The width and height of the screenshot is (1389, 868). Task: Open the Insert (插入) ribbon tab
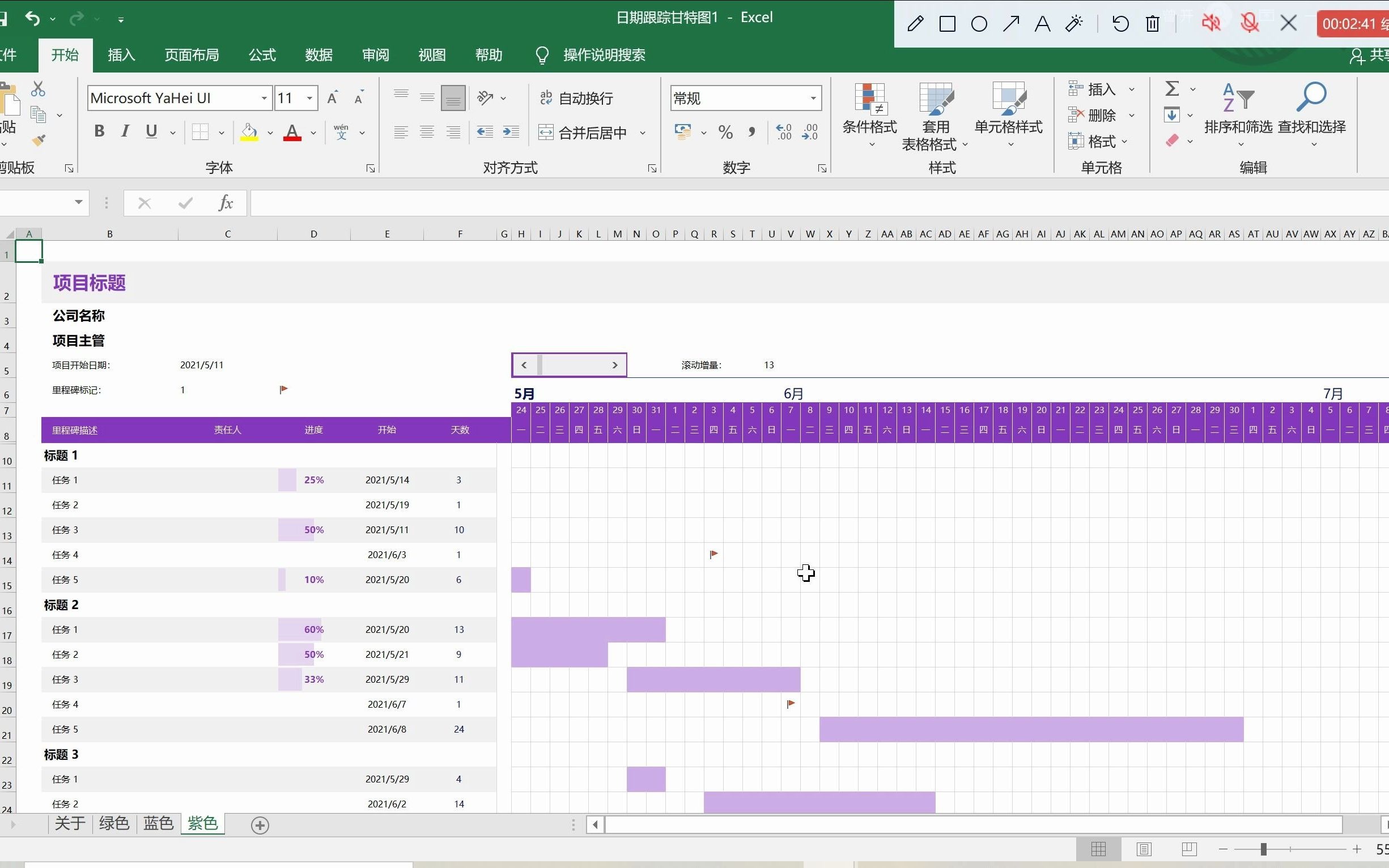point(121,54)
